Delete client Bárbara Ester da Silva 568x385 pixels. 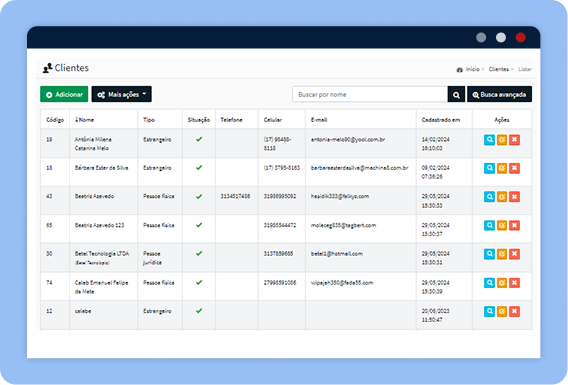[514, 168]
